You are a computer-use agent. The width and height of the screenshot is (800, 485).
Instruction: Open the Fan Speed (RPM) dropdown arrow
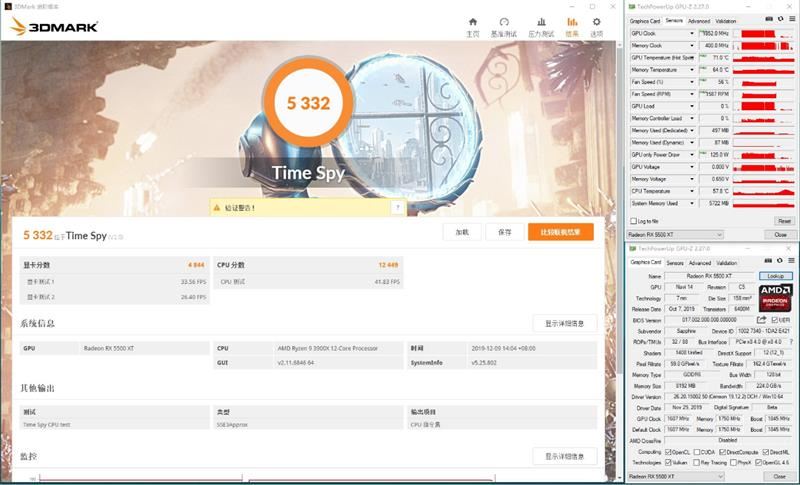692,94
